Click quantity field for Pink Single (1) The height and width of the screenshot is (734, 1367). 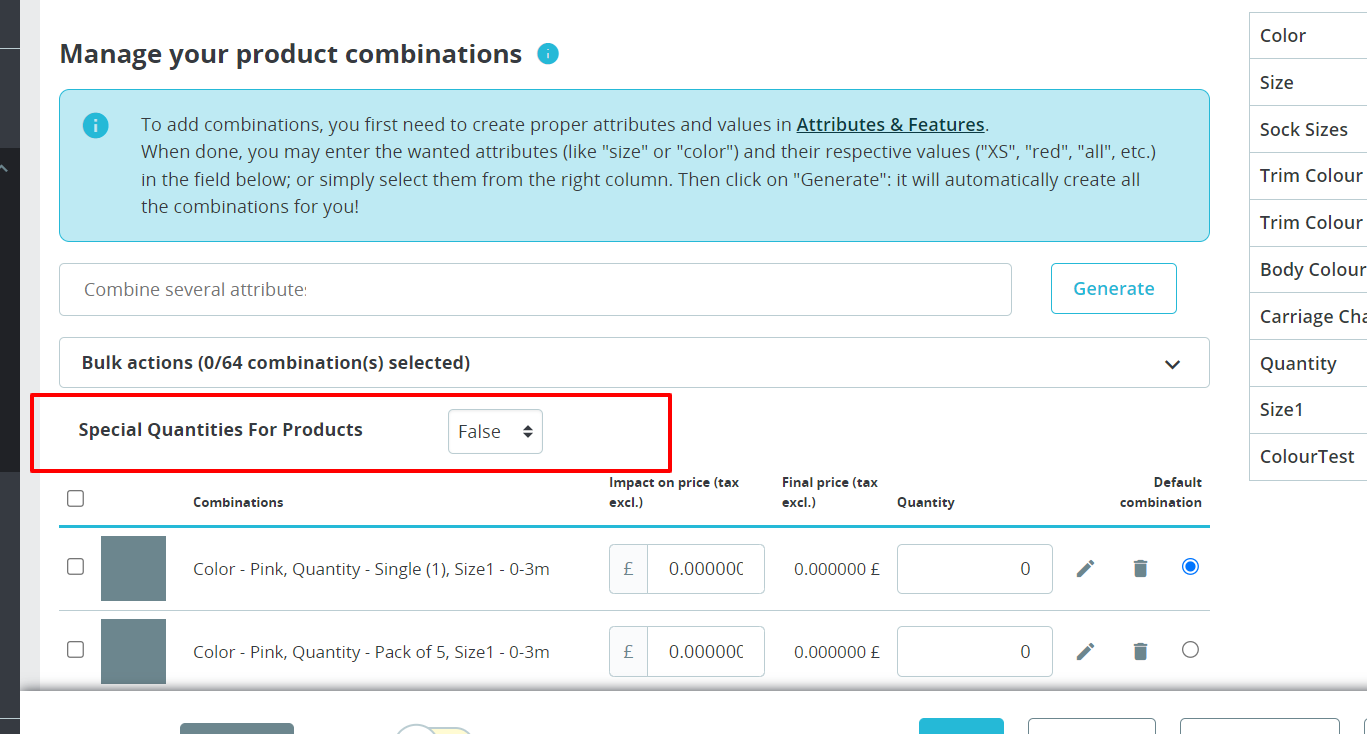(974, 569)
